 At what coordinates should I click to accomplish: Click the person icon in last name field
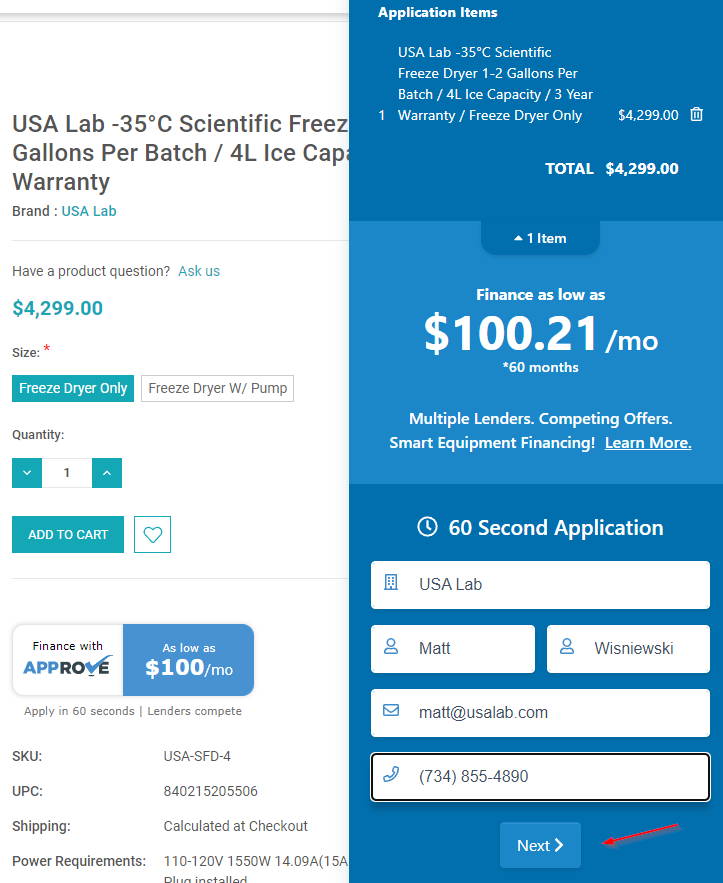[x=567, y=646]
